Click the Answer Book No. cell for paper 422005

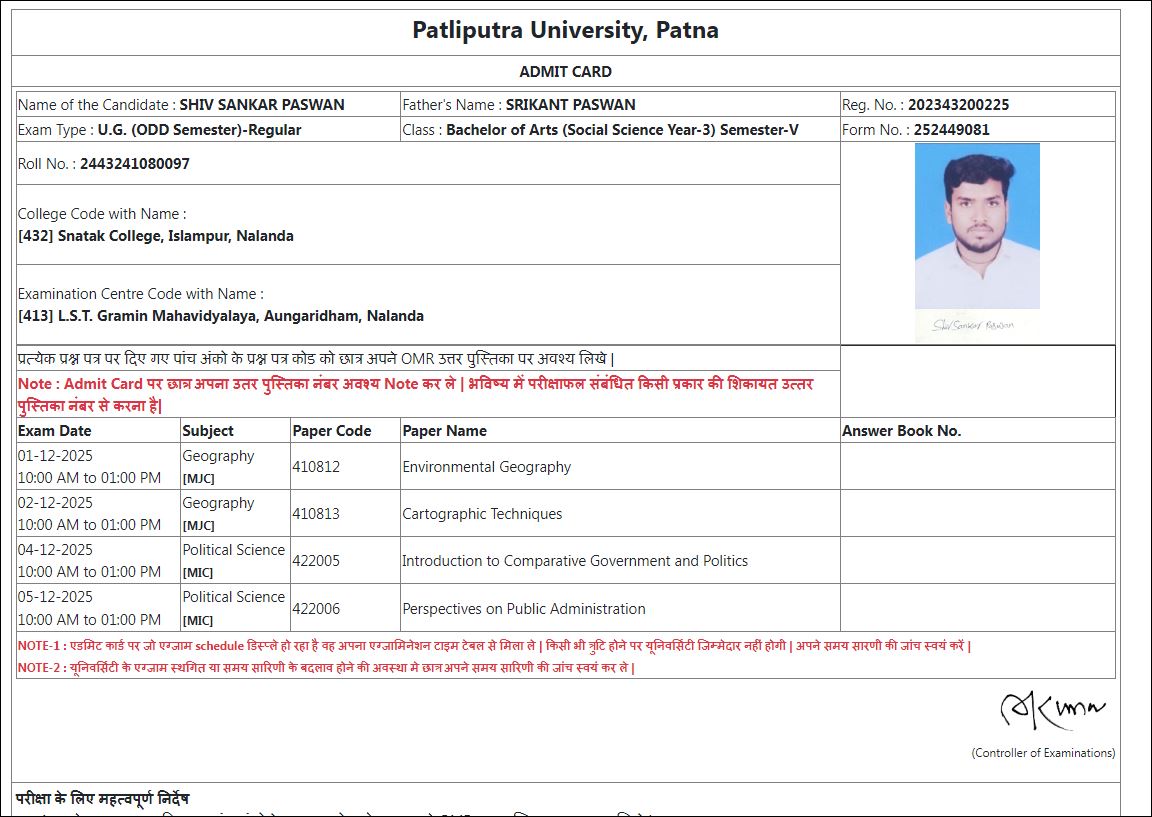pos(977,560)
